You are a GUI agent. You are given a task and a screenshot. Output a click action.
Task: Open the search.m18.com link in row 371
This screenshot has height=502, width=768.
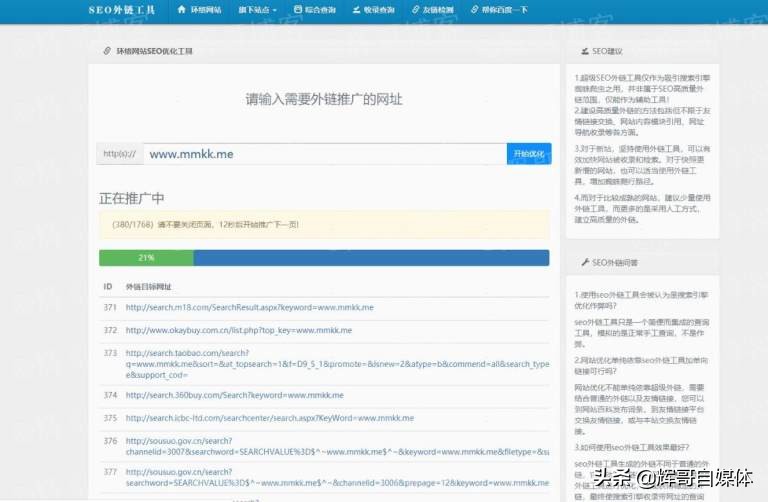249,308
